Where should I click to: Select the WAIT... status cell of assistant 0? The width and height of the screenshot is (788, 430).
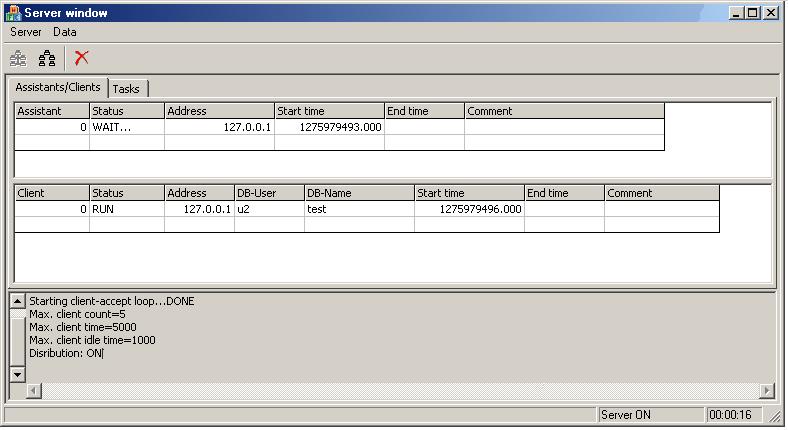click(127, 127)
